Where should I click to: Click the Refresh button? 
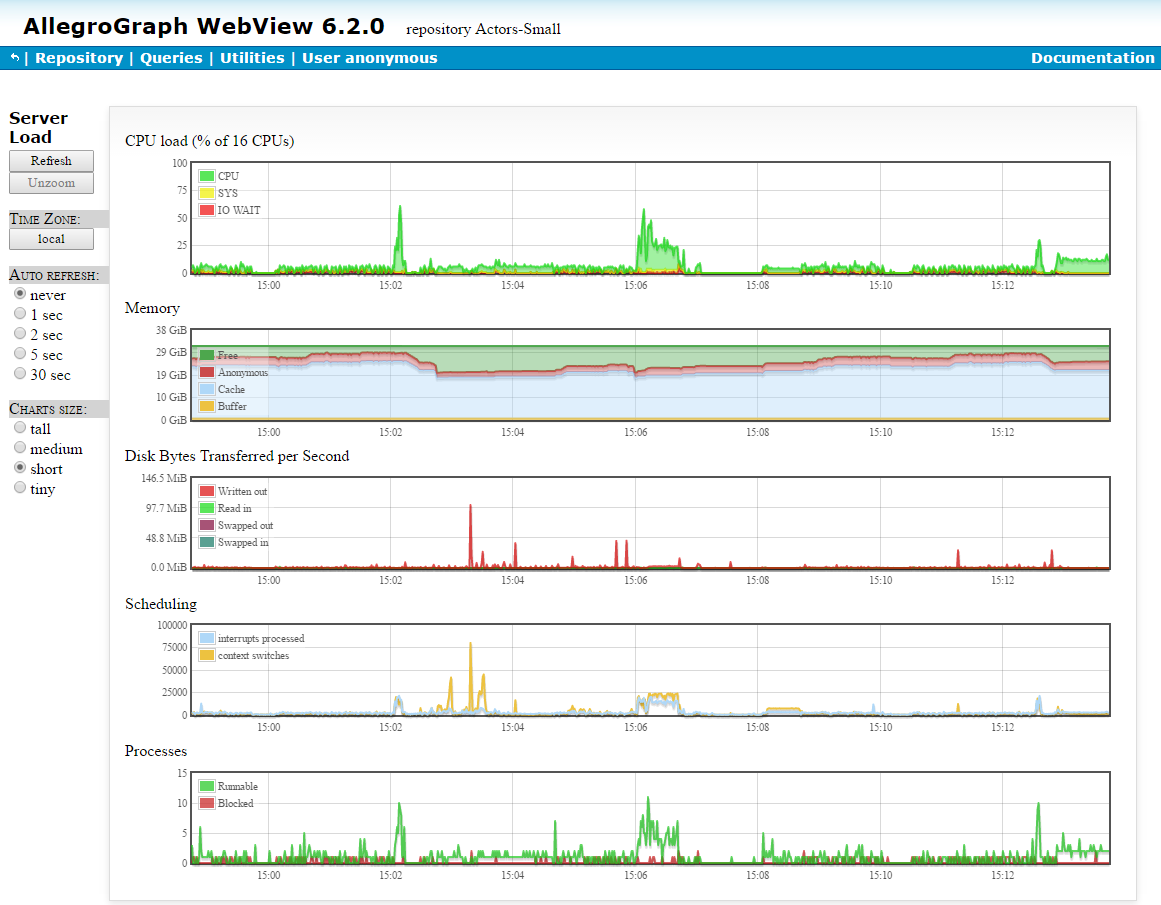pyautogui.click(x=51, y=161)
